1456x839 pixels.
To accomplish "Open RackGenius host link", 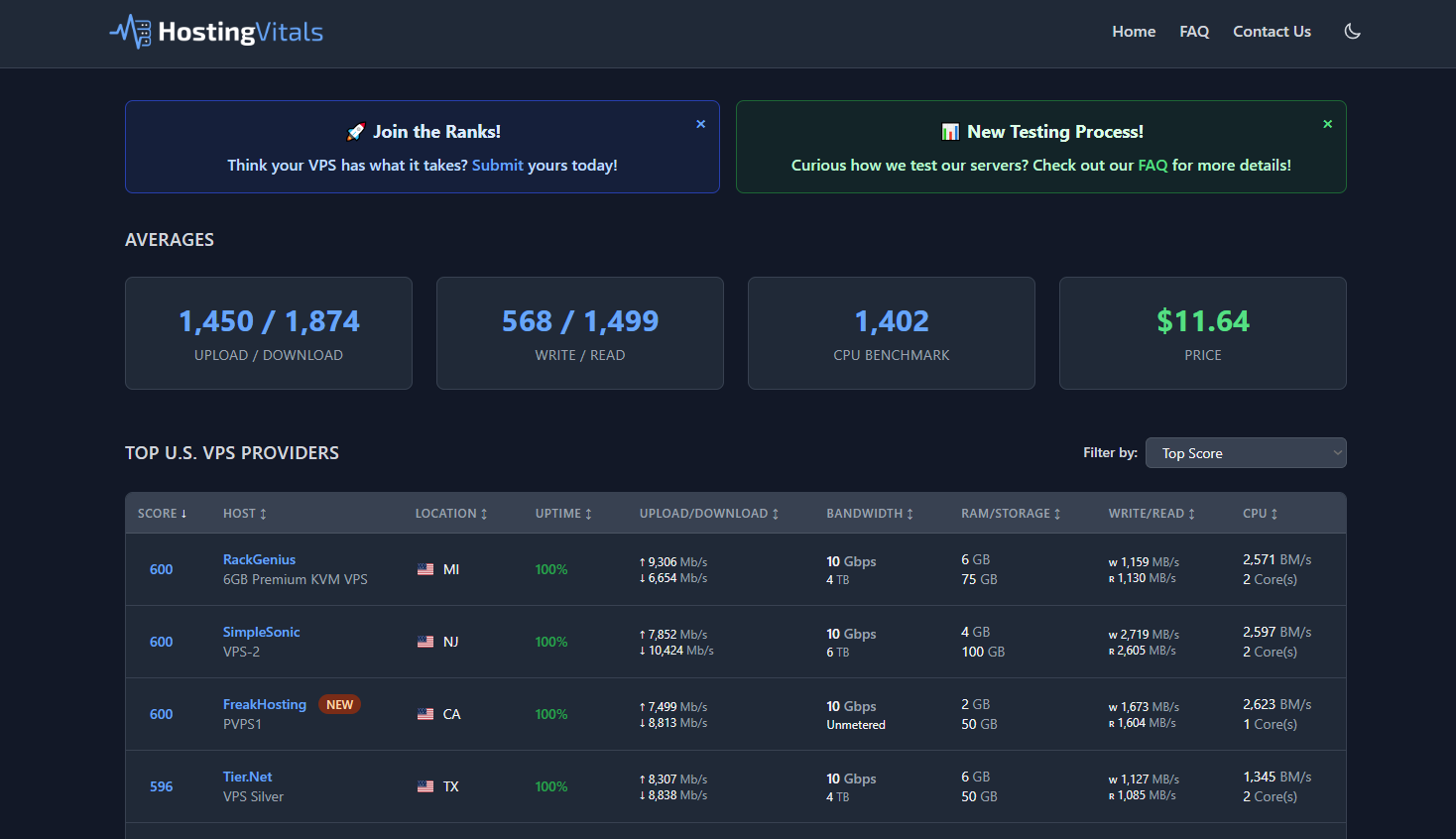I will pyautogui.click(x=259, y=559).
